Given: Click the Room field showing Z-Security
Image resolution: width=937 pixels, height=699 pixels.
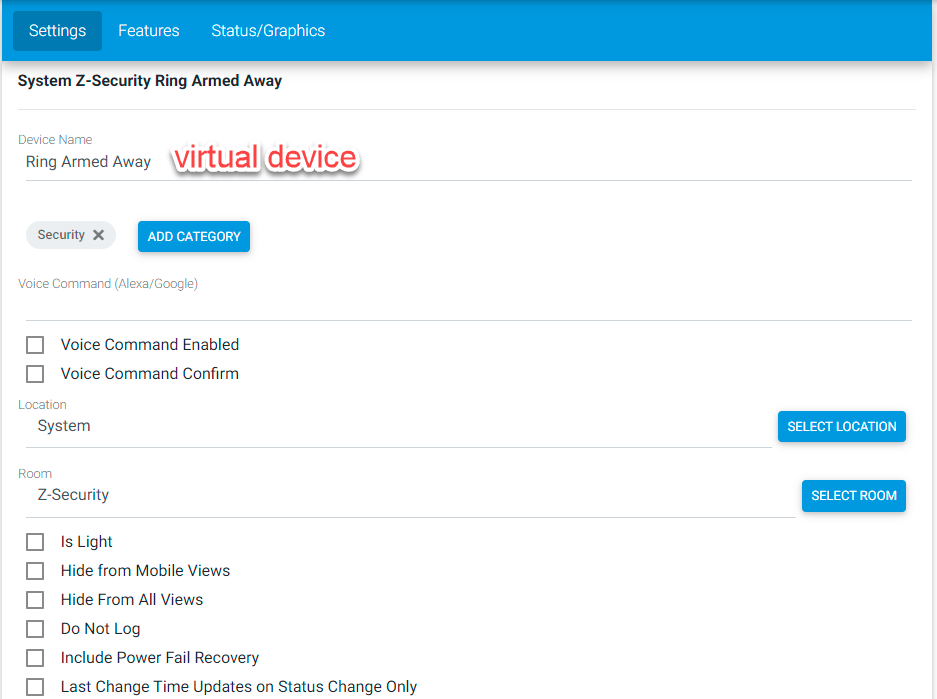Looking at the screenshot, I should (411, 495).
